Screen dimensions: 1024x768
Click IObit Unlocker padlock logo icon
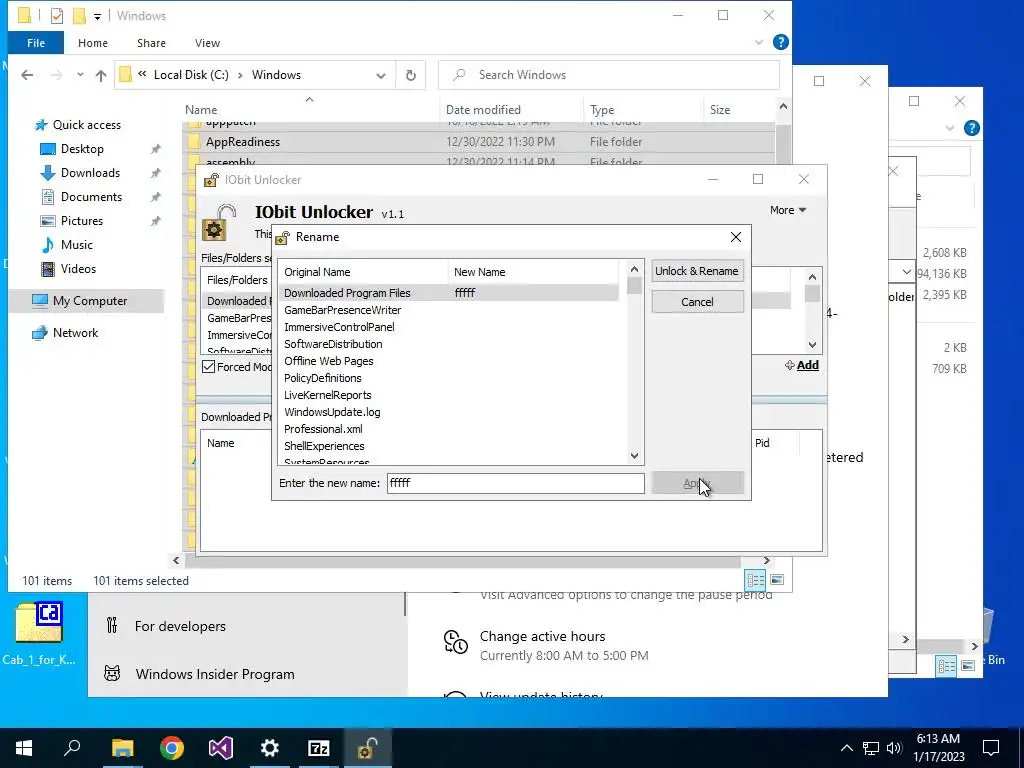(218, 223)
